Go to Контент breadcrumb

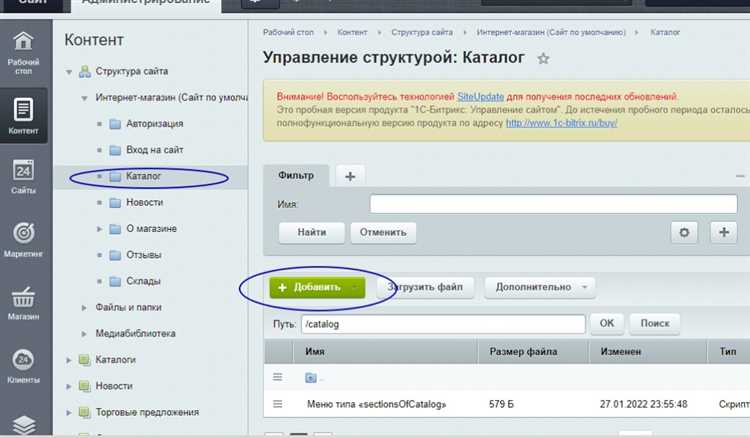click(352, 33)
